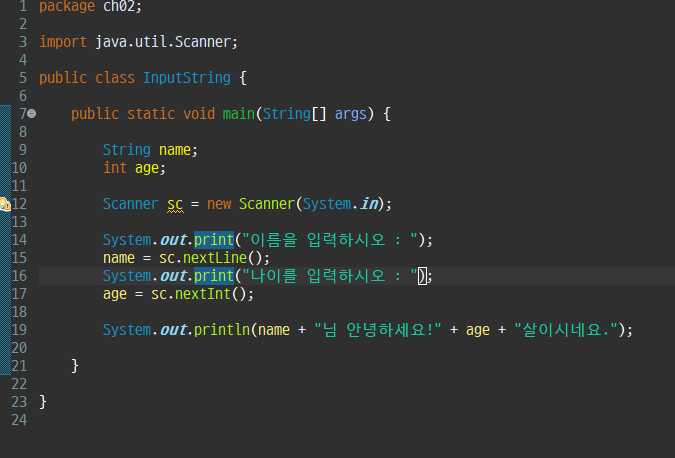The width and height of the screenshot is (675, 458).
Task: Click the highlighted 'print' on line 14
Action: pyautogui.click(x=214, y=240)
